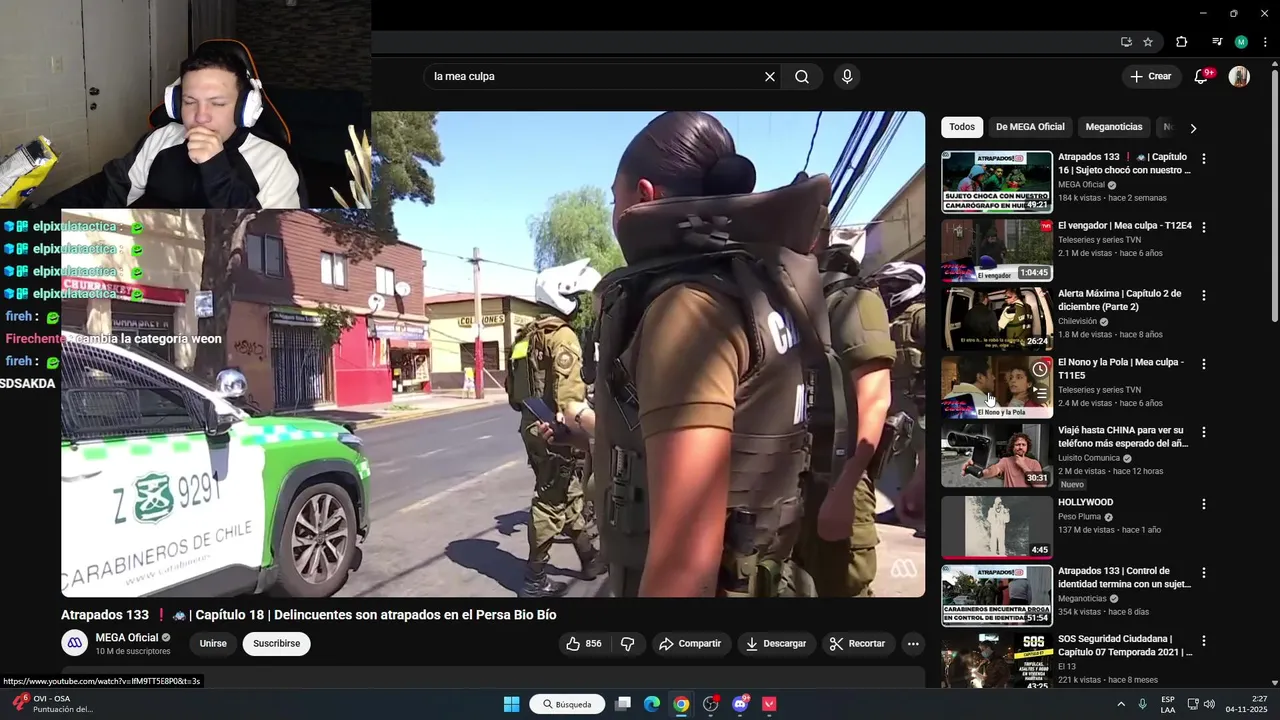The width and height of the screenshot is (1280, 720).
Task: Click 'Luisito Comunica' channel name
Action: [1089, 458]
